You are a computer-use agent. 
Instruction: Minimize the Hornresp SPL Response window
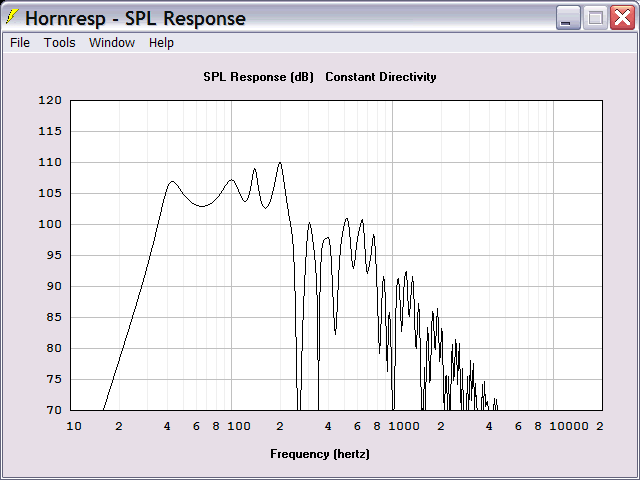(568, 18)
